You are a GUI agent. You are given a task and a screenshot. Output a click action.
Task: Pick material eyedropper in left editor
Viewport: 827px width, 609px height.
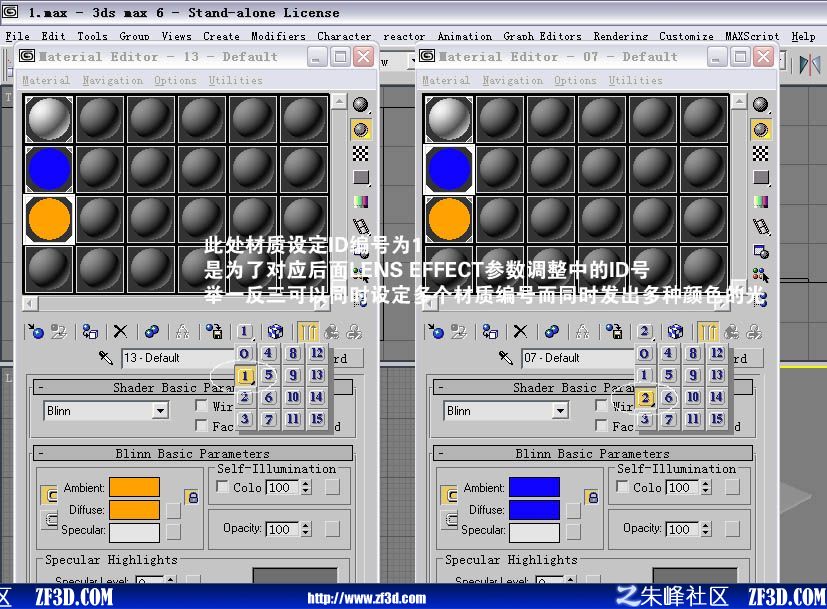tap(105, 357)
